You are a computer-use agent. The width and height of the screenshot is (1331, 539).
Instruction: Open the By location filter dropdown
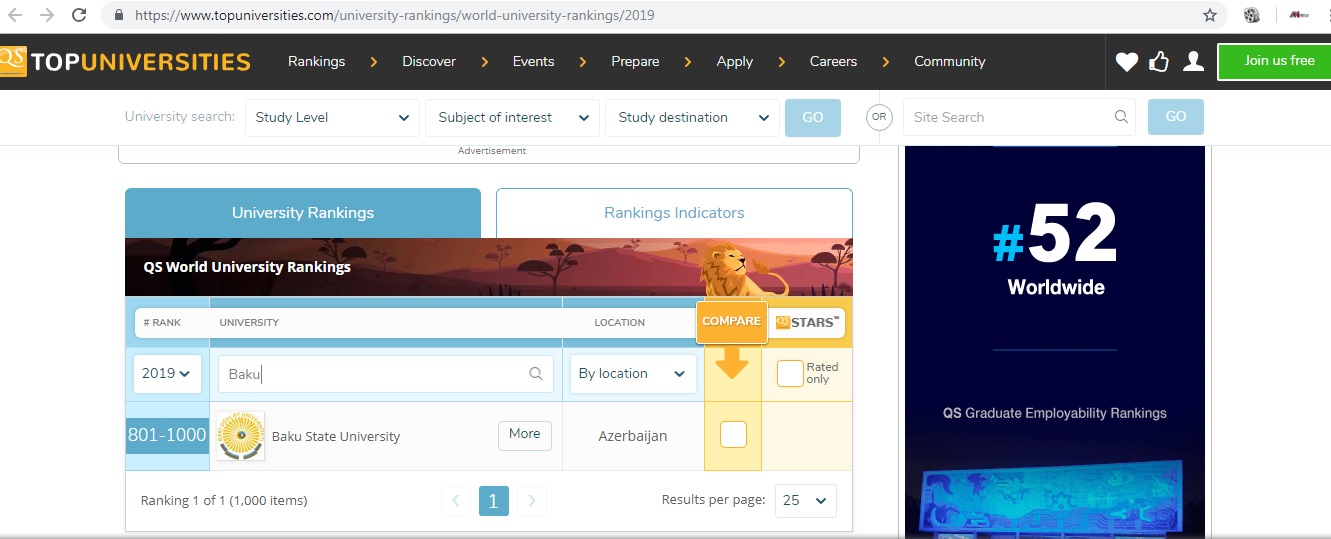[633, 374]
